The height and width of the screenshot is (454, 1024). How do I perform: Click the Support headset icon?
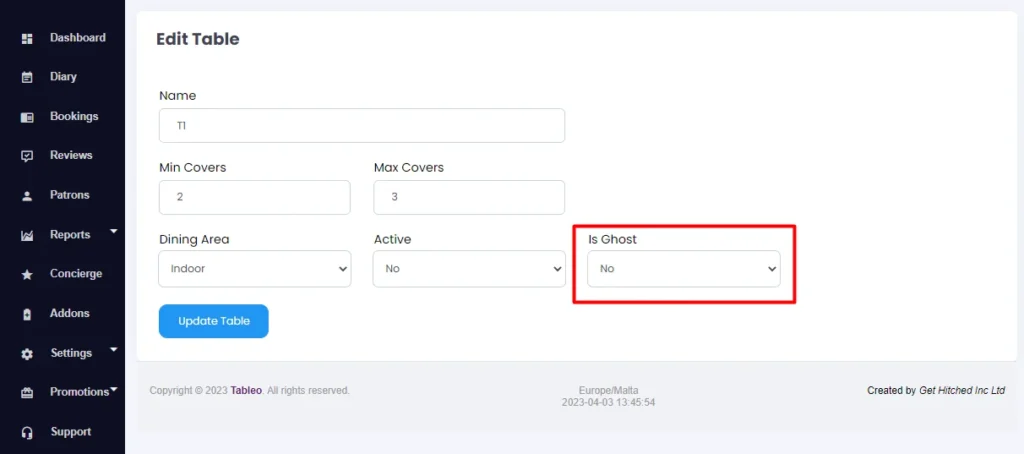pos(27,432)
